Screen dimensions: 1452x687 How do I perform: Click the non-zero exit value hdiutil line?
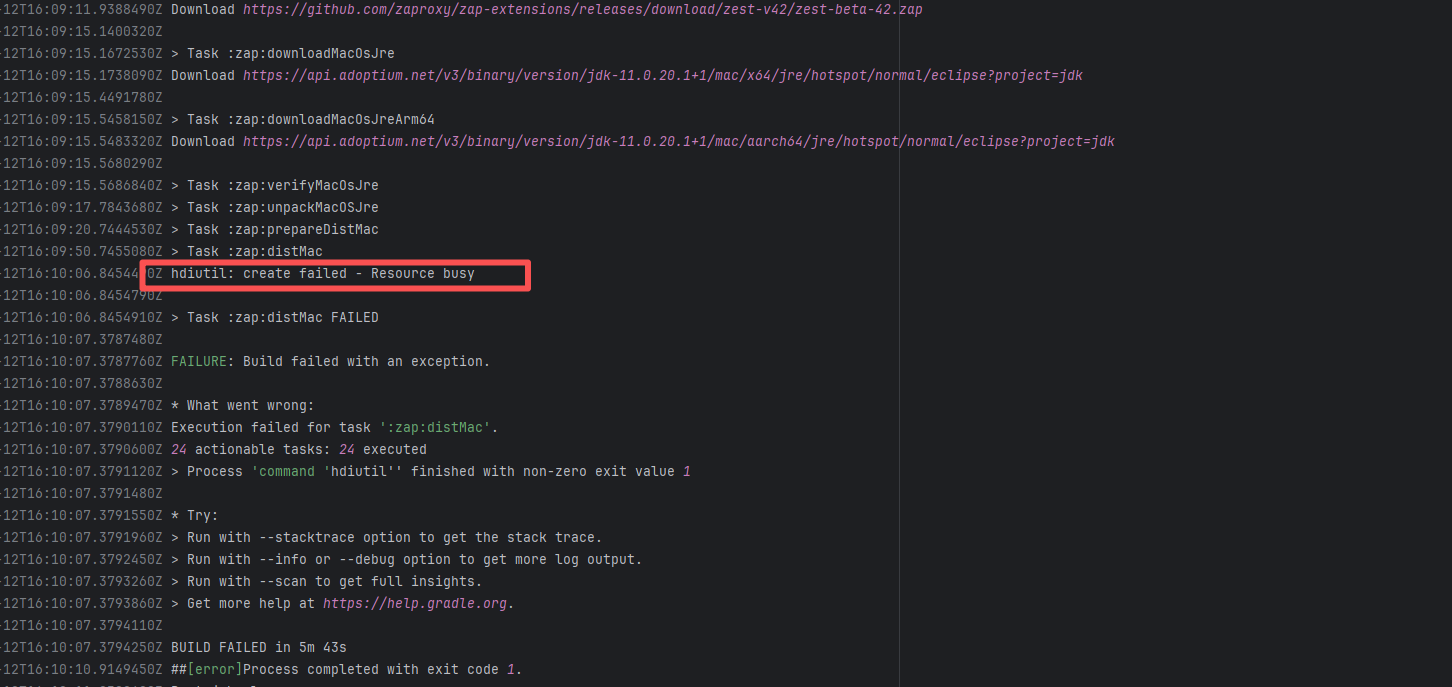(x=430, y=471)
